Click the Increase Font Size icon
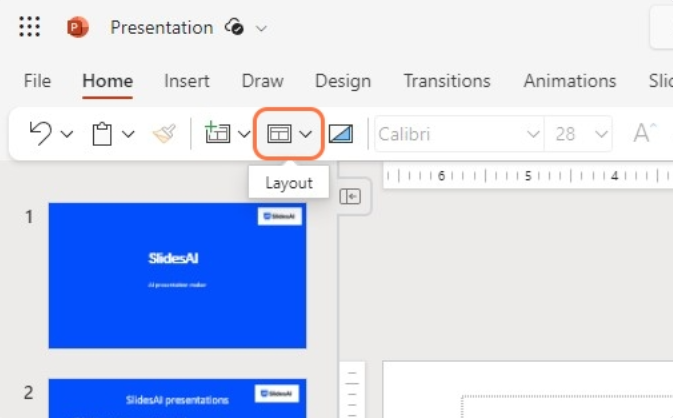Viewport: 673px width, 418px height. tap(644, 133)
